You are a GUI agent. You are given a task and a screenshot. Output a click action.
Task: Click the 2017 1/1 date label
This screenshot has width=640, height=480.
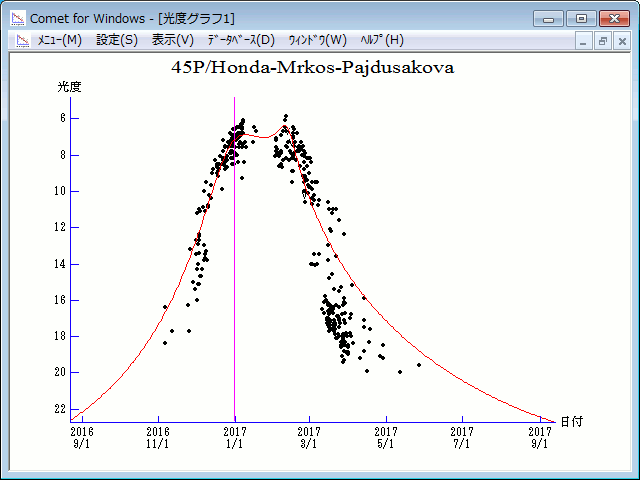(235, 438)
